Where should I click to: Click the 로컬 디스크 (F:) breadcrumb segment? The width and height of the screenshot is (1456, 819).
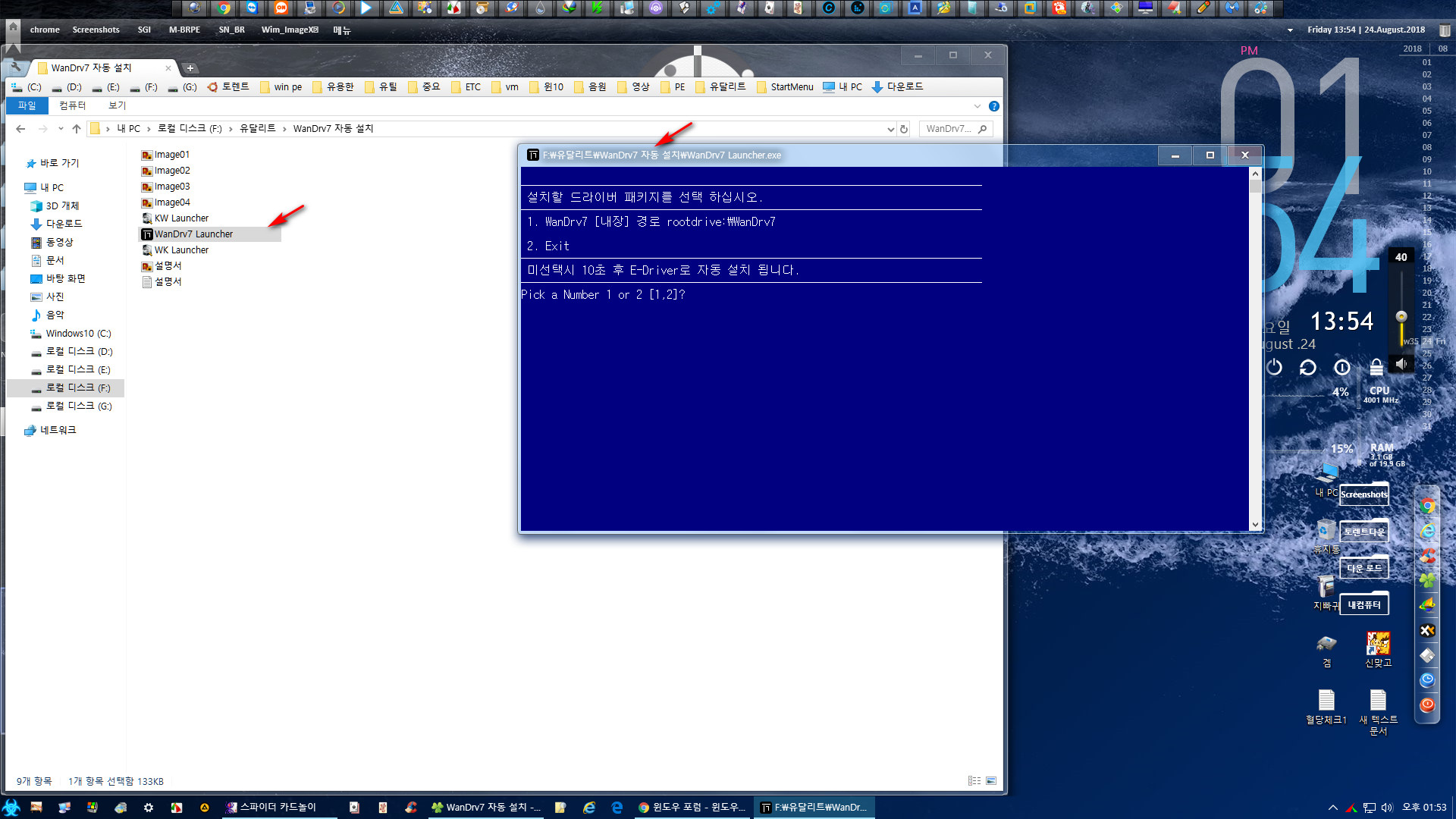point(190,129)
